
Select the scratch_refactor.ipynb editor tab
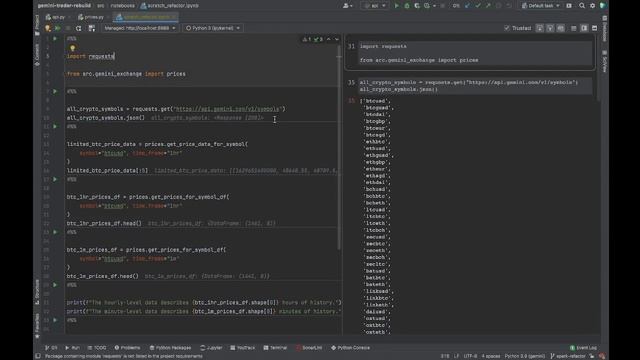pos(146,17)
